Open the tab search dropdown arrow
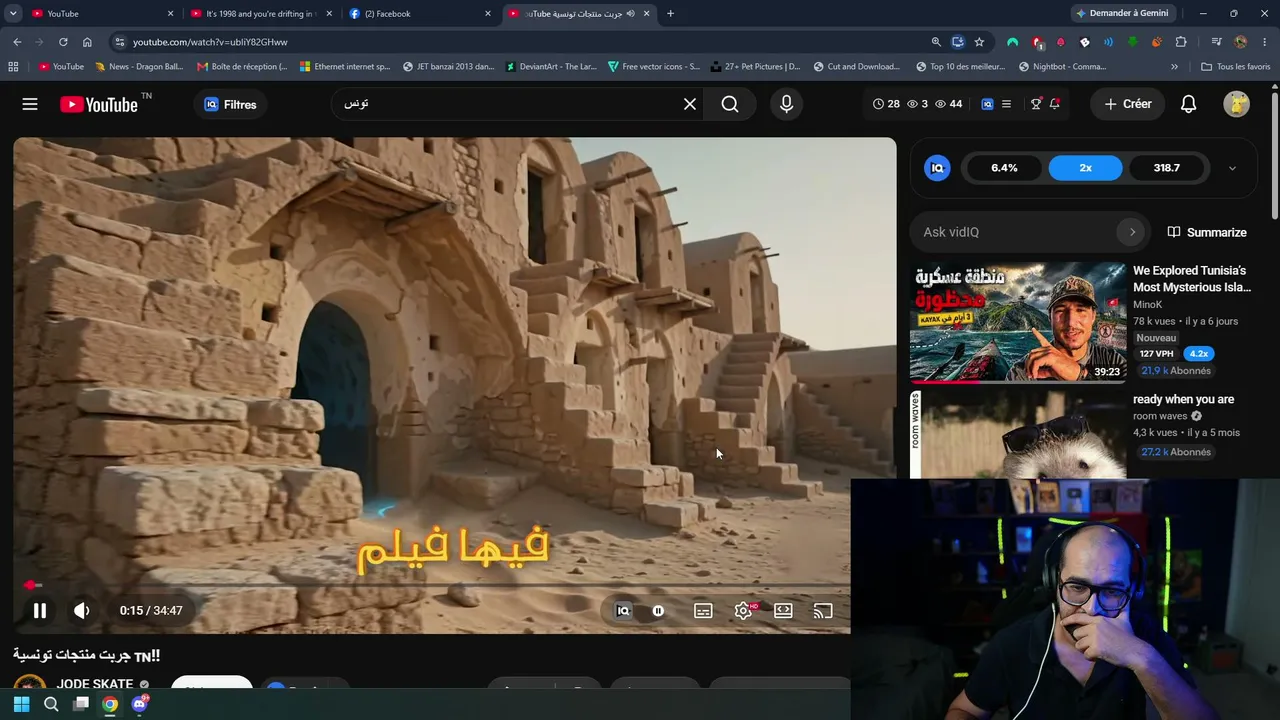 point(13,13)
